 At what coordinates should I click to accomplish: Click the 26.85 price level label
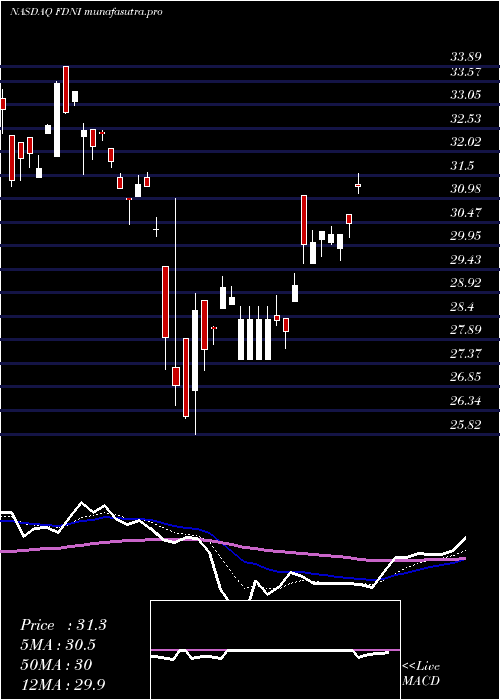(466, 377)
